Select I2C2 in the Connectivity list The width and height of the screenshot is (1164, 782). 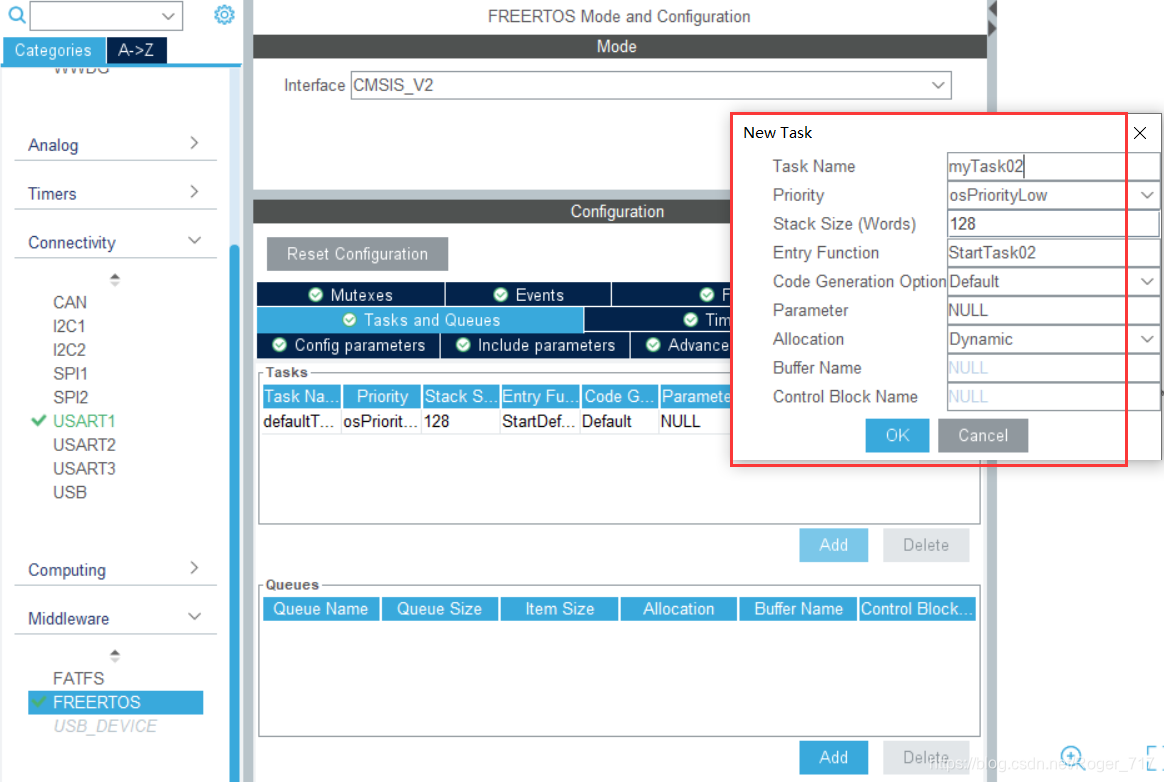pyautogui.click(x=69, y=350)
